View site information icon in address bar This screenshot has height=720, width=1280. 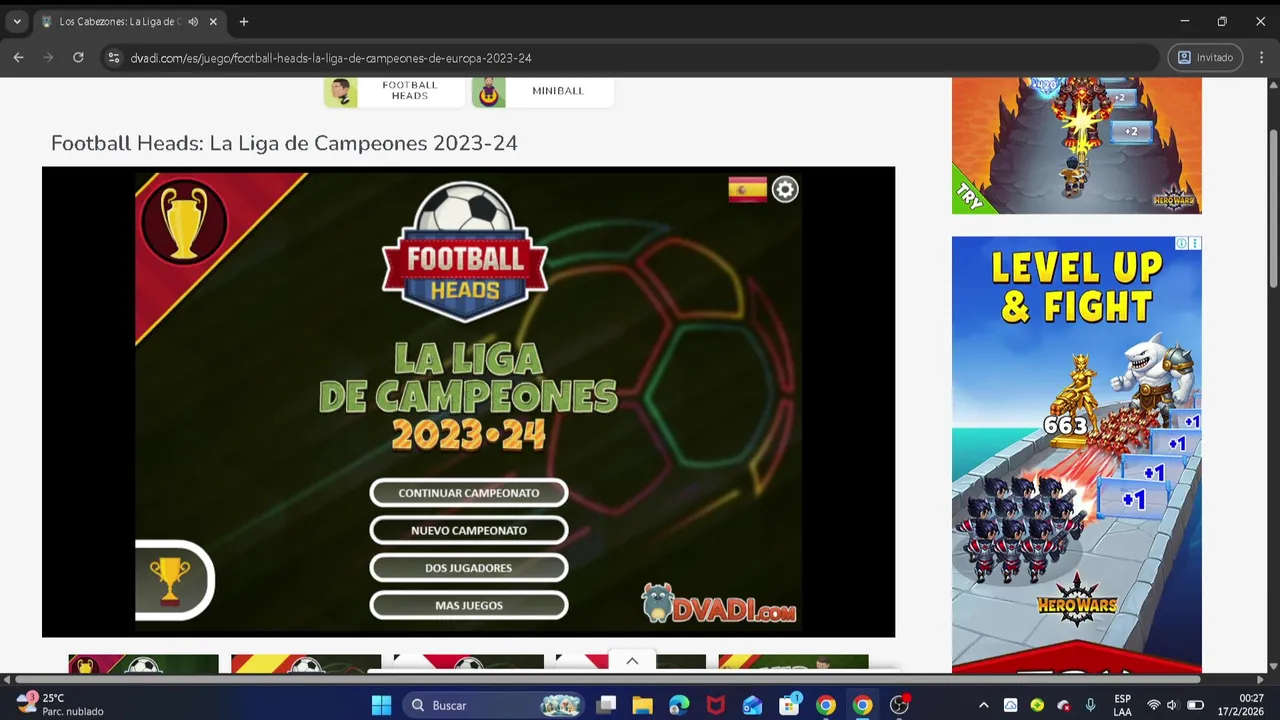(114, 58)
